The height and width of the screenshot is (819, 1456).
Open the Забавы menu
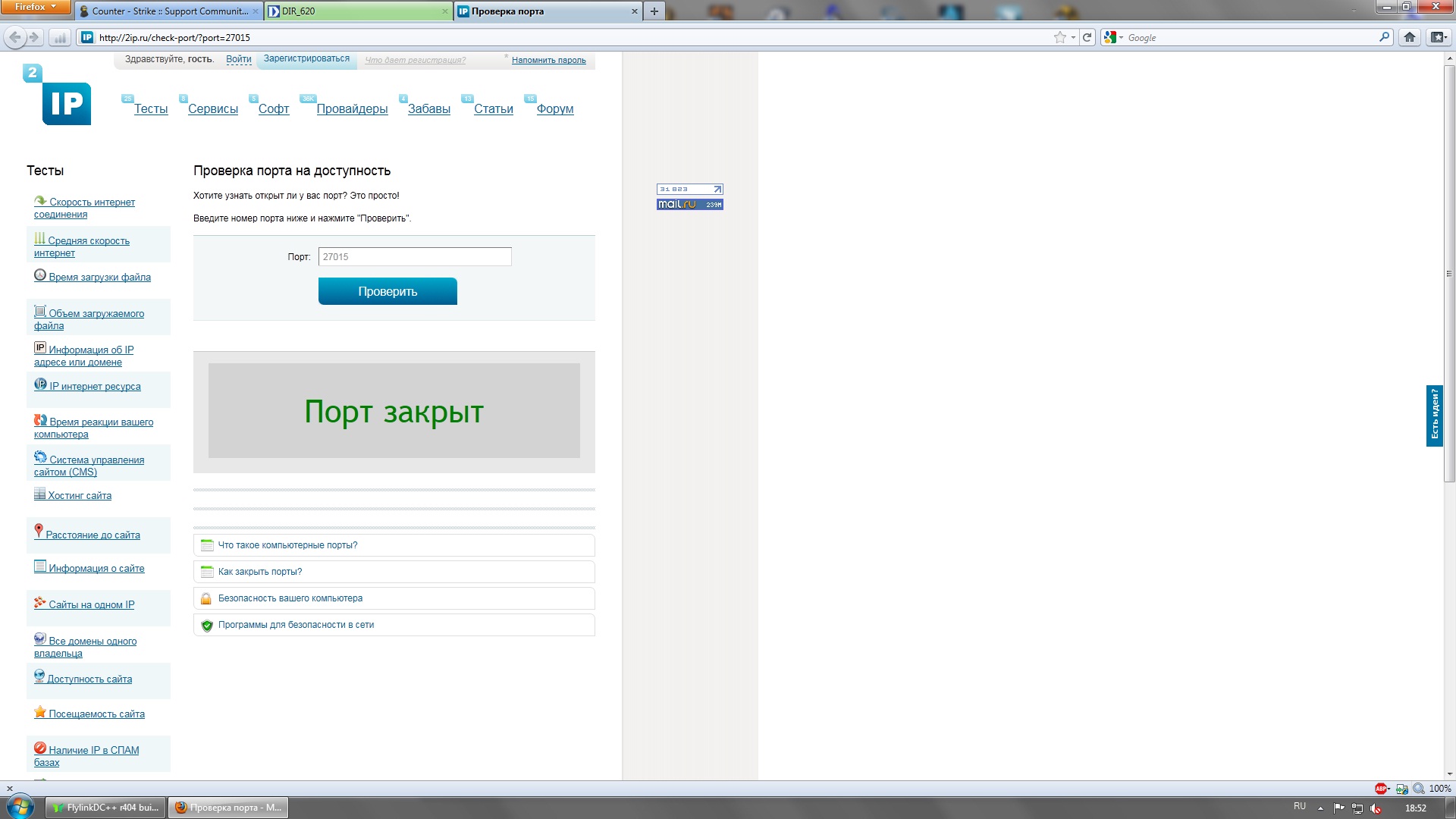click(x=429, y=109)
